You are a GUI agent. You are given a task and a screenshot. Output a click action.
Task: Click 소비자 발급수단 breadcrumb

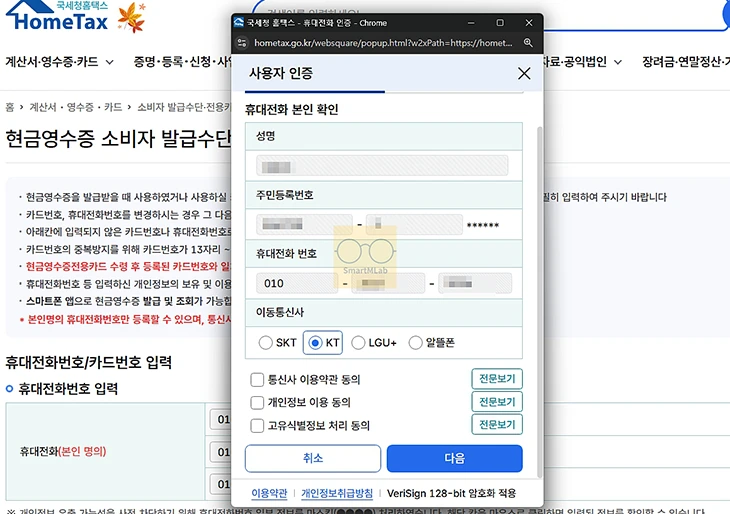[x=184, y=107]
